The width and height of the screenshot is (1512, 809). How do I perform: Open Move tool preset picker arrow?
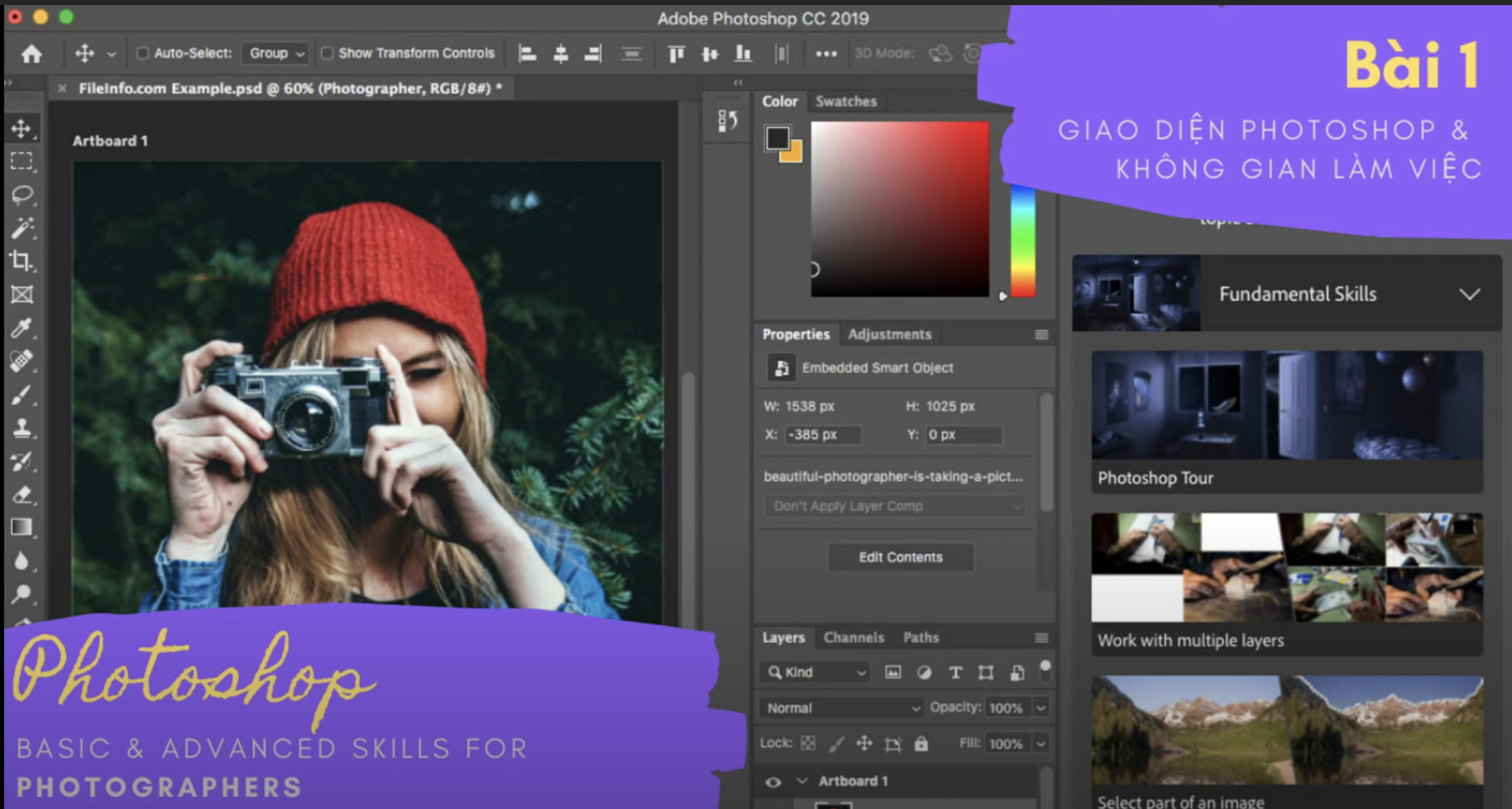pos(112,54)
